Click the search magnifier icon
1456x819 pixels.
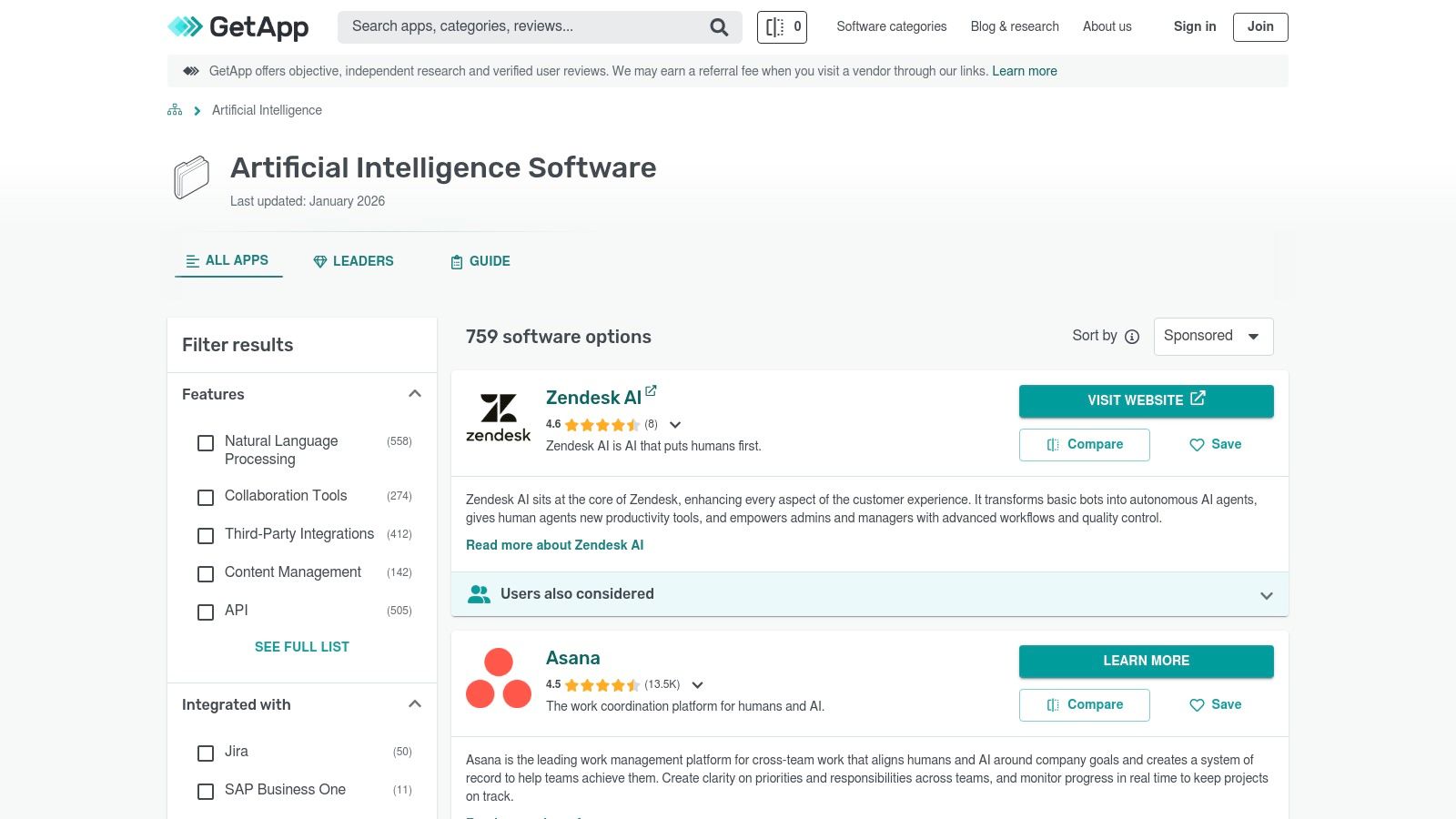pos(719,27)
